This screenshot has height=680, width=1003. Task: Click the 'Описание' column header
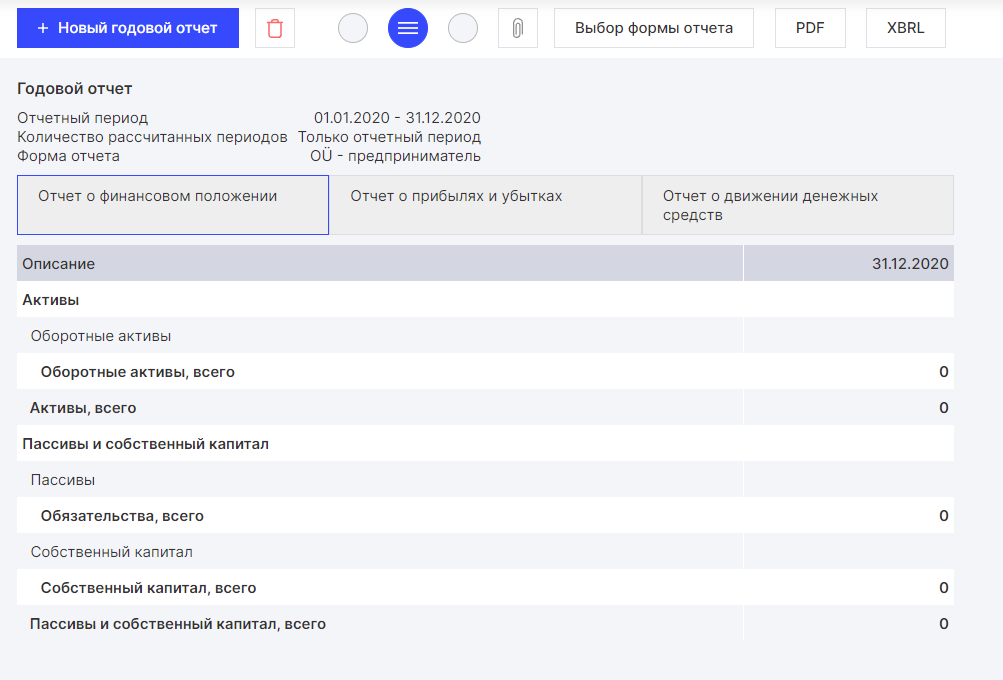(x=380, y=264)
